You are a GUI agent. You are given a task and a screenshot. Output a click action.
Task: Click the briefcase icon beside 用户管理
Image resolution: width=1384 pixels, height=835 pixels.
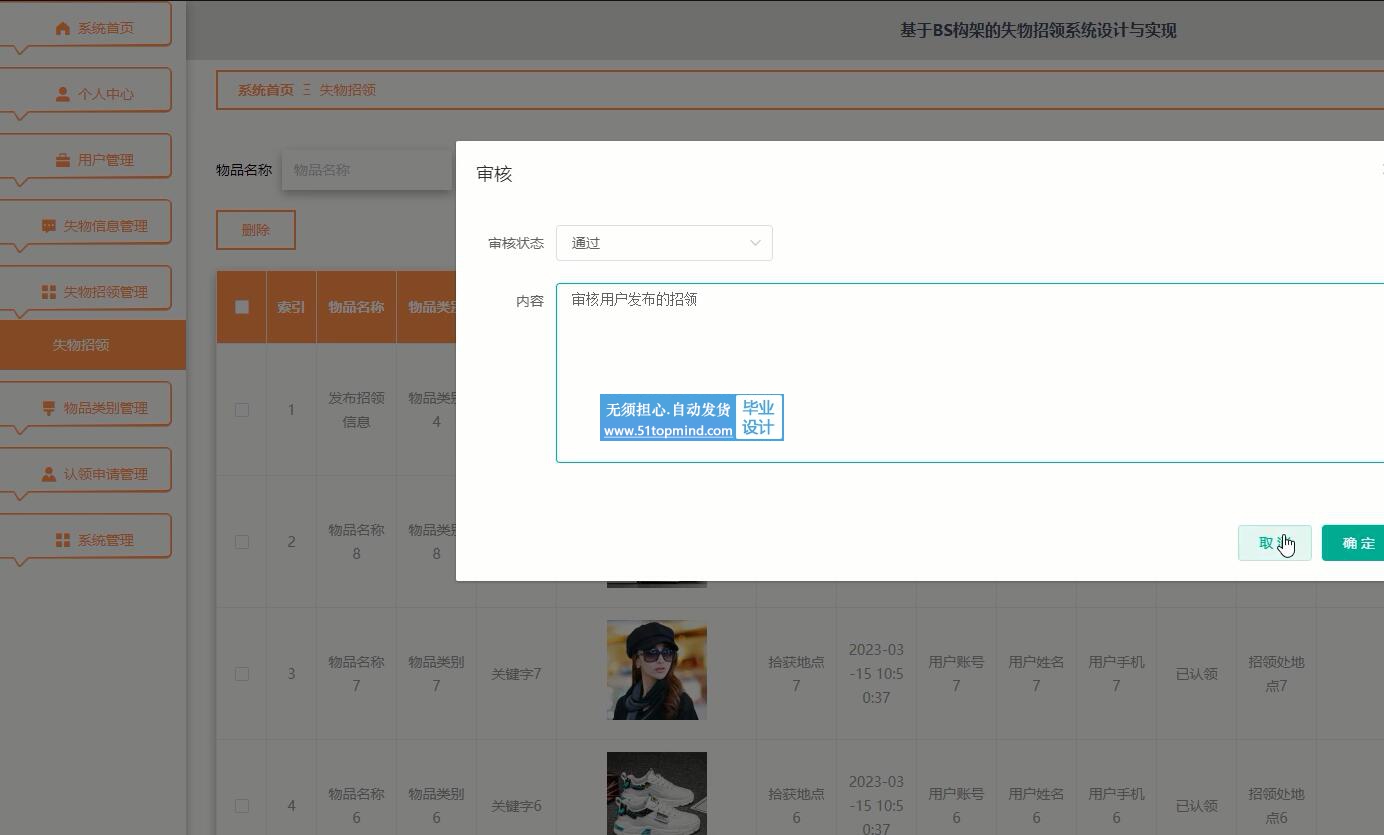click(63, 160)
